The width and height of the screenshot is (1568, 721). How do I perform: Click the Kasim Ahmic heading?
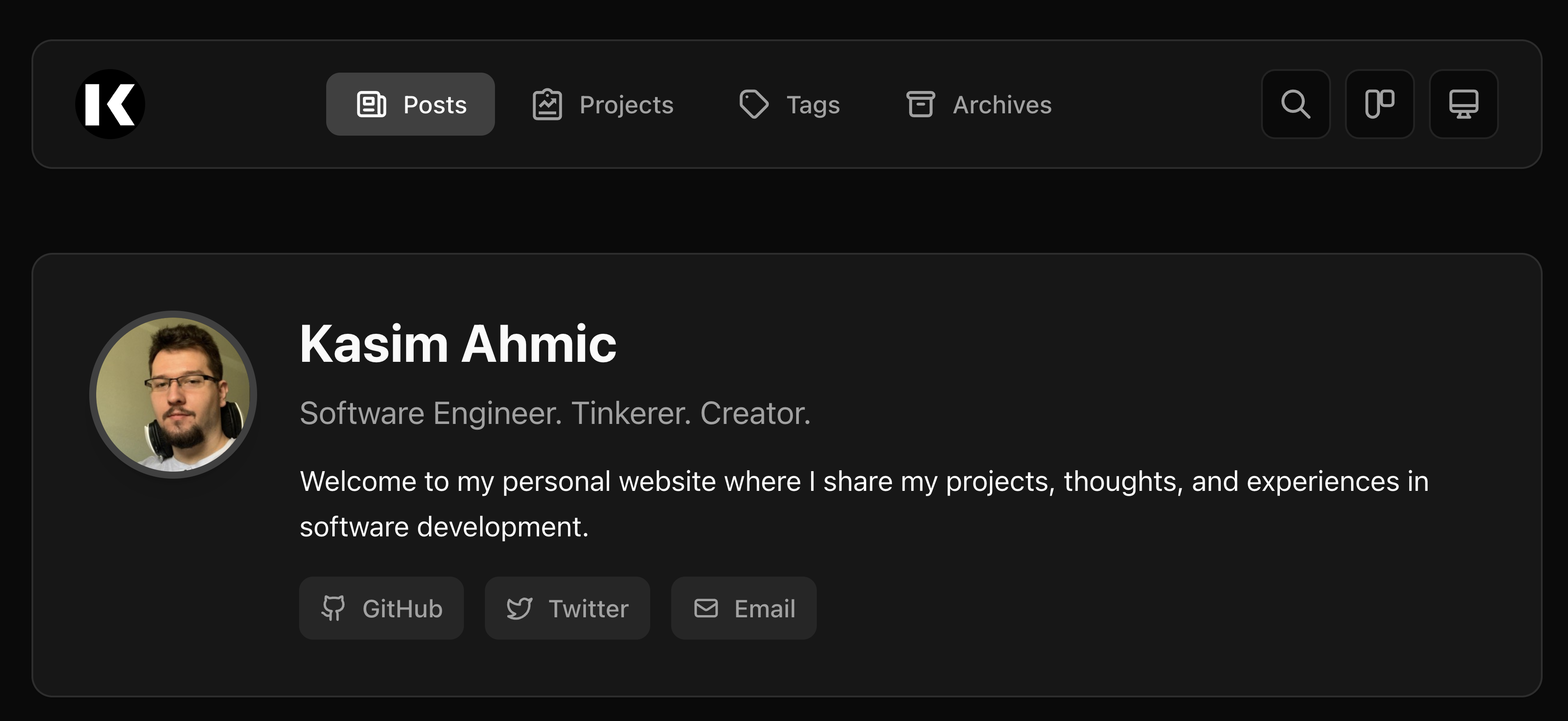(458, 343)
